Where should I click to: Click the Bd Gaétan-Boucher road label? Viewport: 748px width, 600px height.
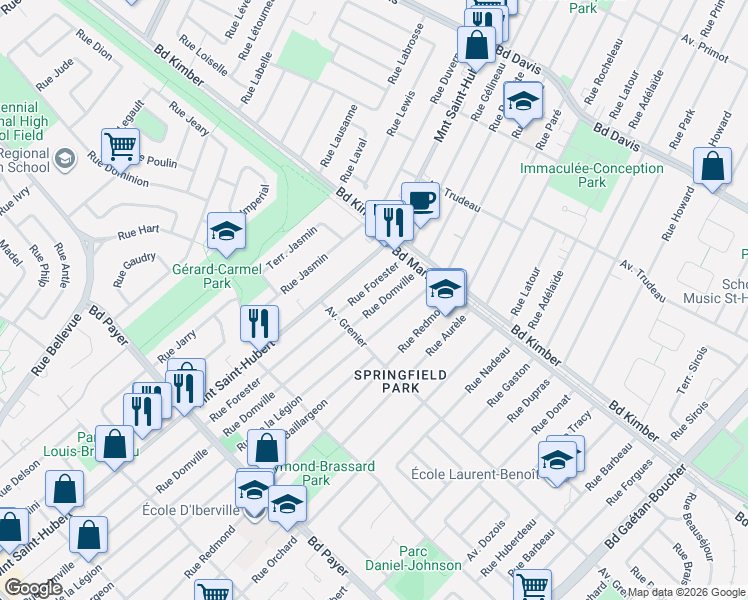(645, 506)
